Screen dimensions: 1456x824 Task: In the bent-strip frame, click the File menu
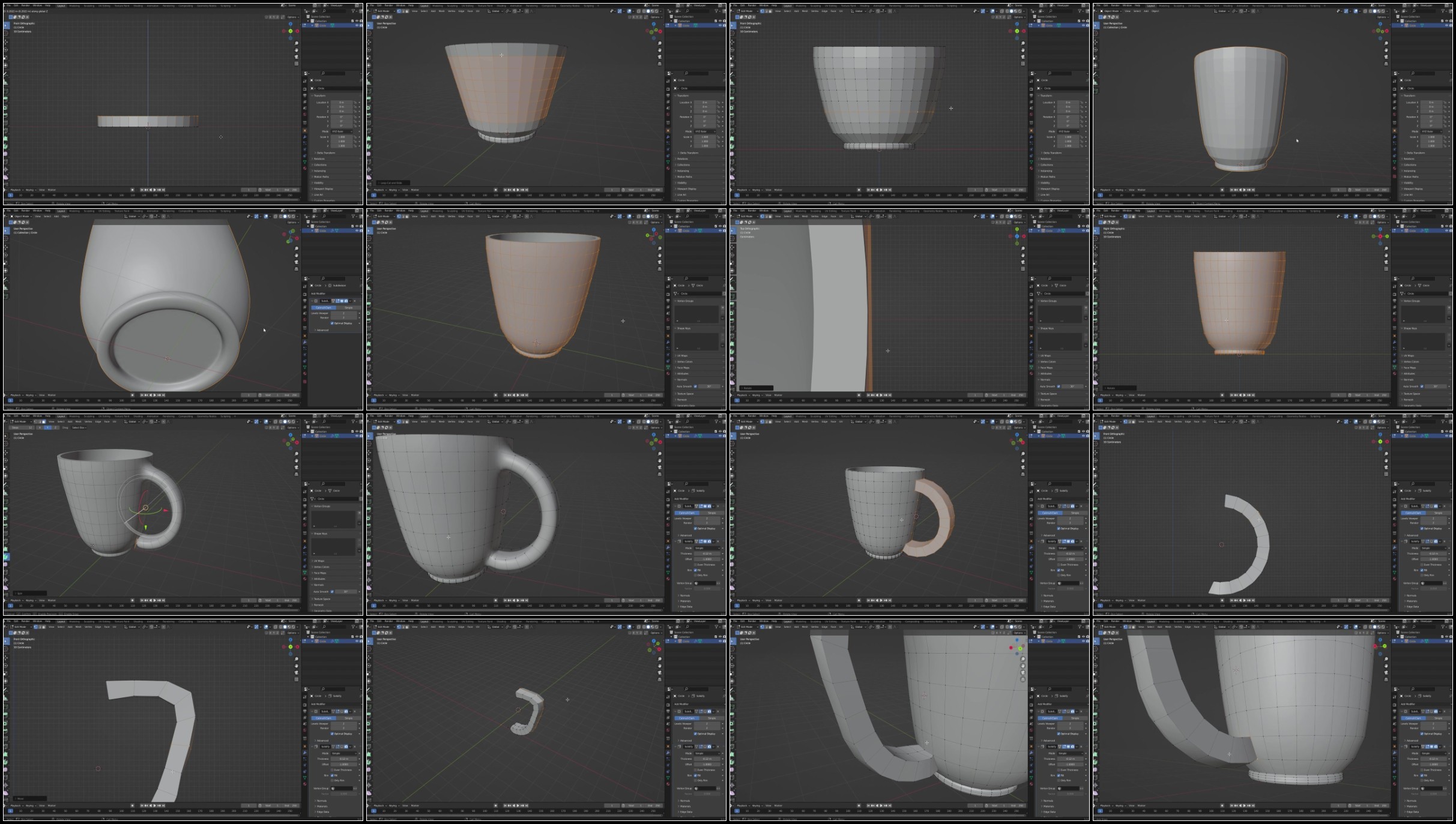point(8,621)
